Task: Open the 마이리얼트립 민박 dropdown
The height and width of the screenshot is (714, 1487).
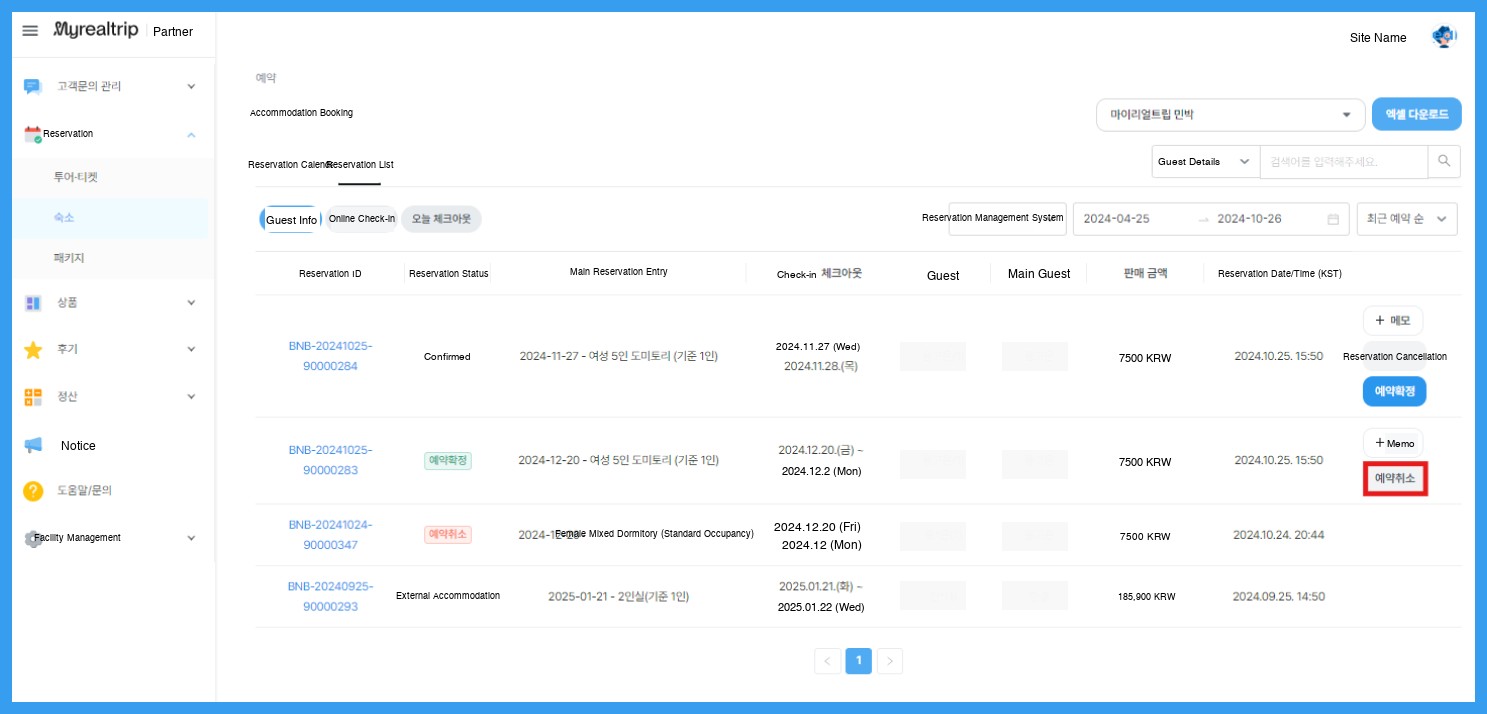Action: click(x=1230, y=115)
